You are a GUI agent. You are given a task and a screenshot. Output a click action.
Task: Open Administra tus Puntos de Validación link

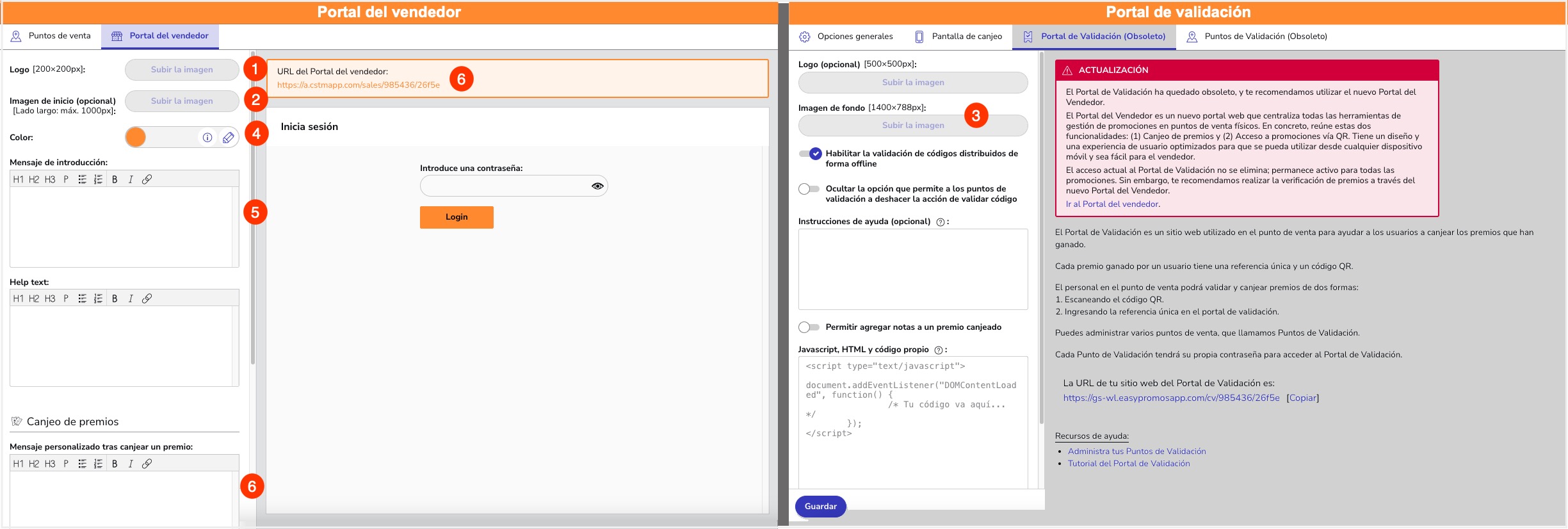pyautogui.click(x=1136, y=452)
